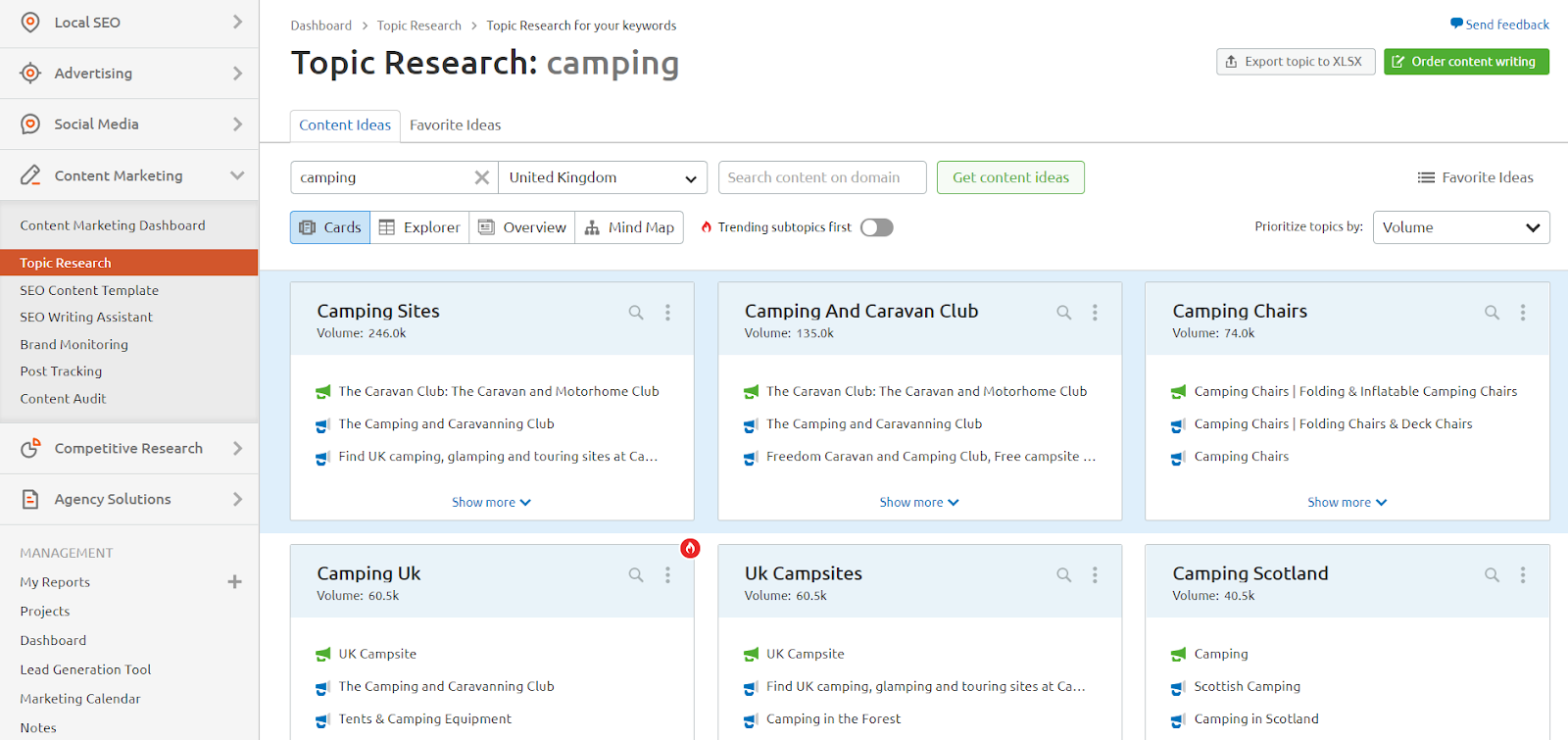Screen dimensions: 1568x740
Task: Open Projects under Management
Action: (45, 611)
